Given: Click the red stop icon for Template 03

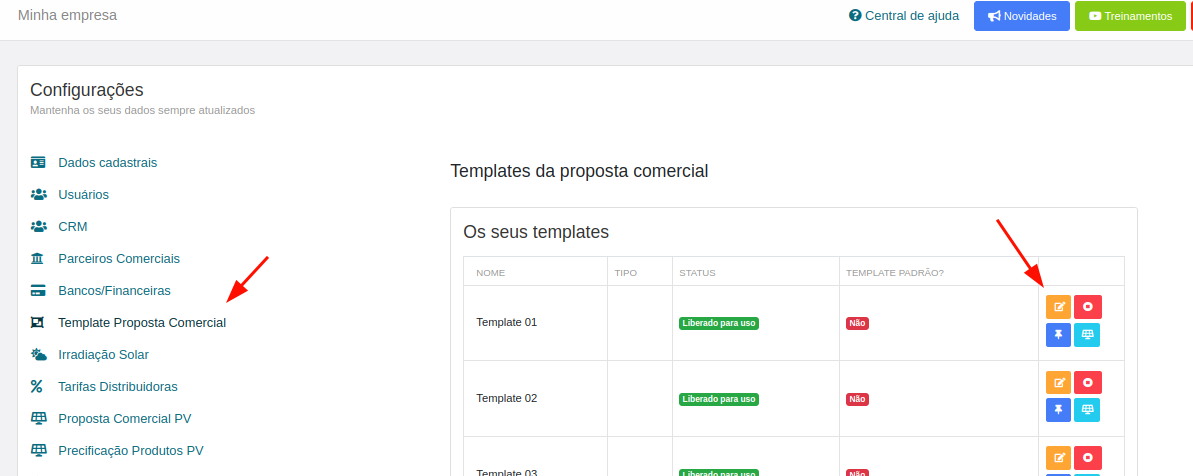Looking at the screenshot, I should pos(1088,458).
